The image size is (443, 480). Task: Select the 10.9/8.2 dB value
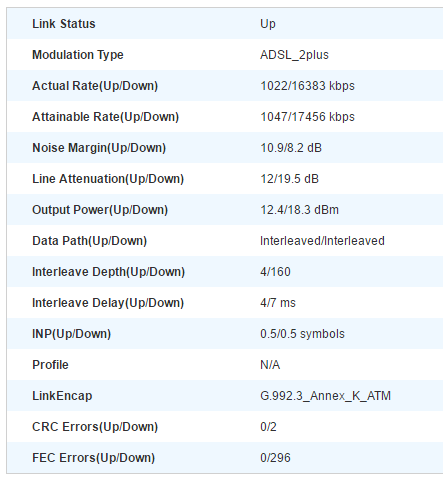point(291,148)
